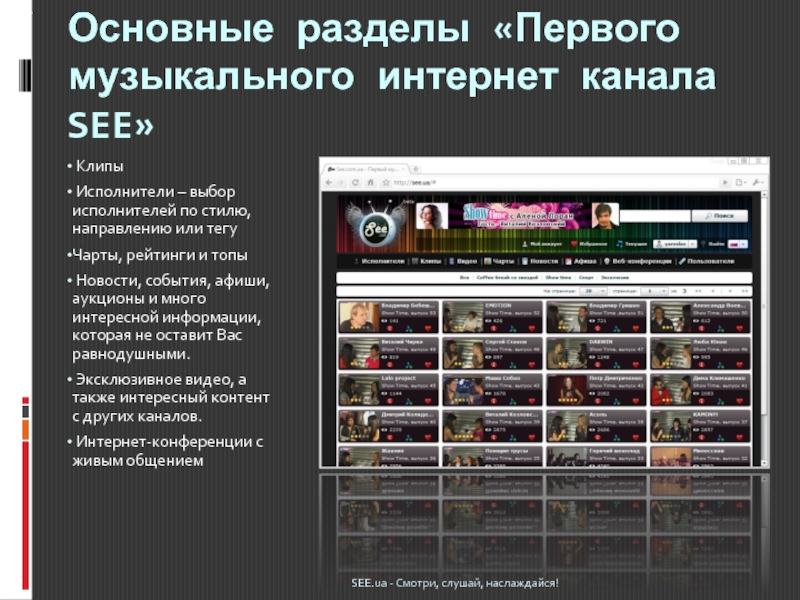
Task: Open Мой аккаунт person icon link
Action: pos(542,244)
